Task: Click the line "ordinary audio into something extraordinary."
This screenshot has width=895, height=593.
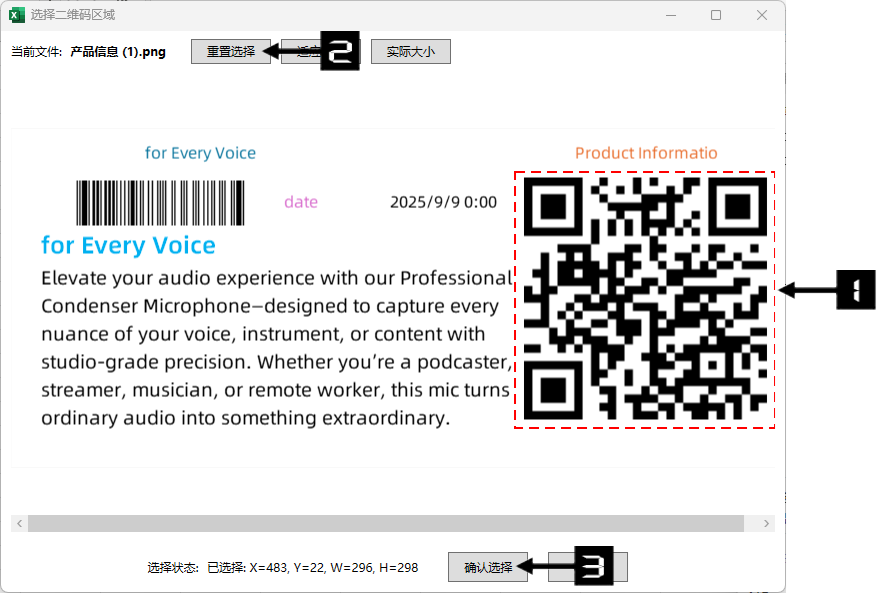Action: [245, 418]
